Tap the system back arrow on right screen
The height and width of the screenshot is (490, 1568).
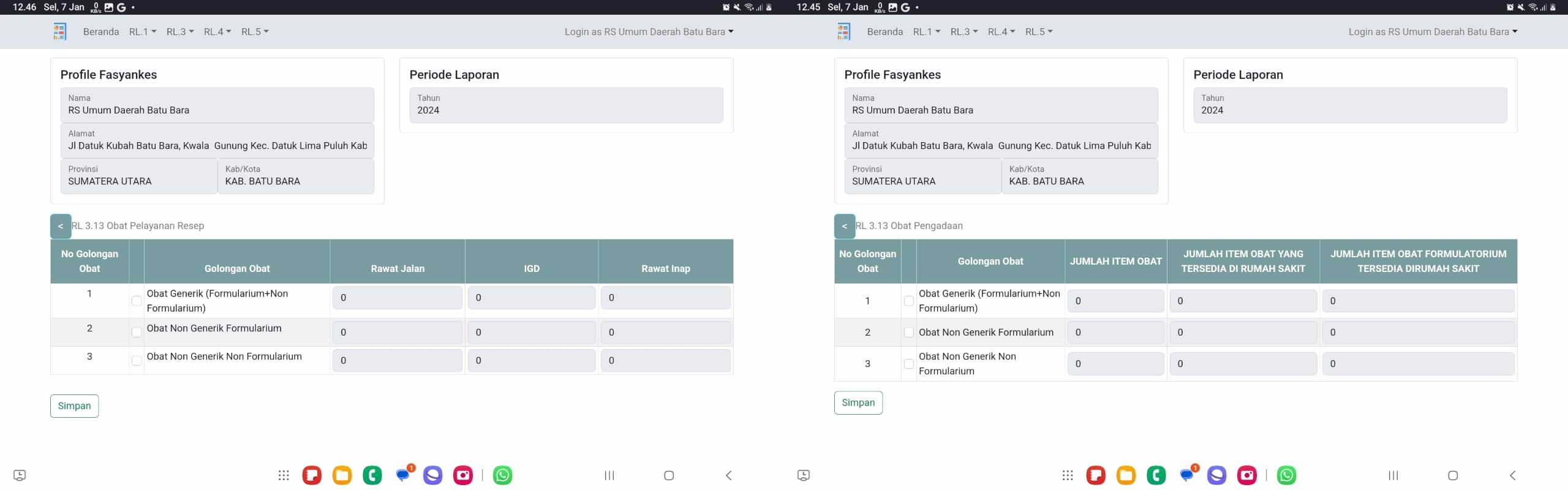[x=1513, y=475]
